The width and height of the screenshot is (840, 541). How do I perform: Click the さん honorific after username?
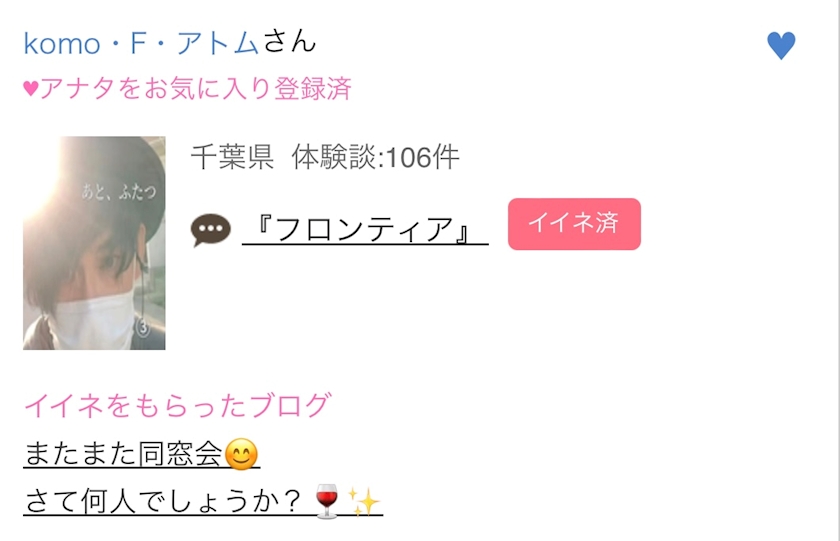coord(289,42)
